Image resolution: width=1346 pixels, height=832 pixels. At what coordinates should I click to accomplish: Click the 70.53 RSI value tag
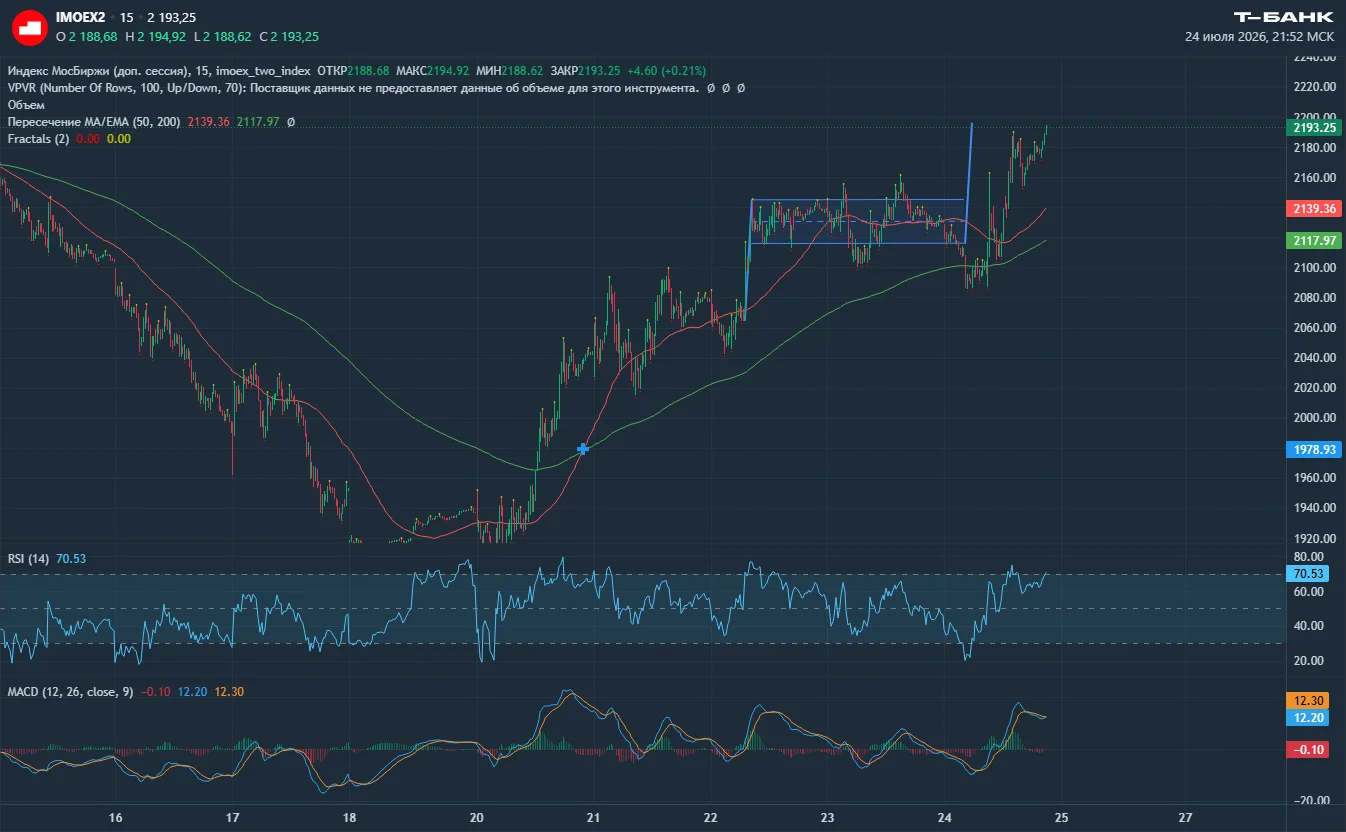pyautogui.click(x=1308, y=574)
